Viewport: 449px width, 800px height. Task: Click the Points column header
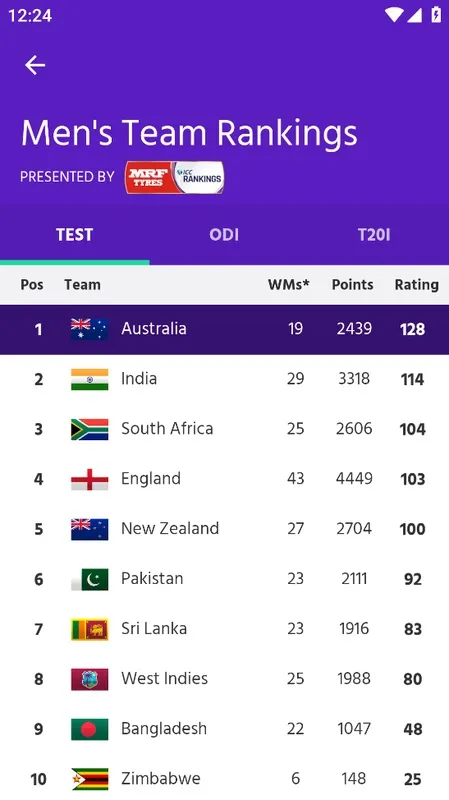click(353, 284)
